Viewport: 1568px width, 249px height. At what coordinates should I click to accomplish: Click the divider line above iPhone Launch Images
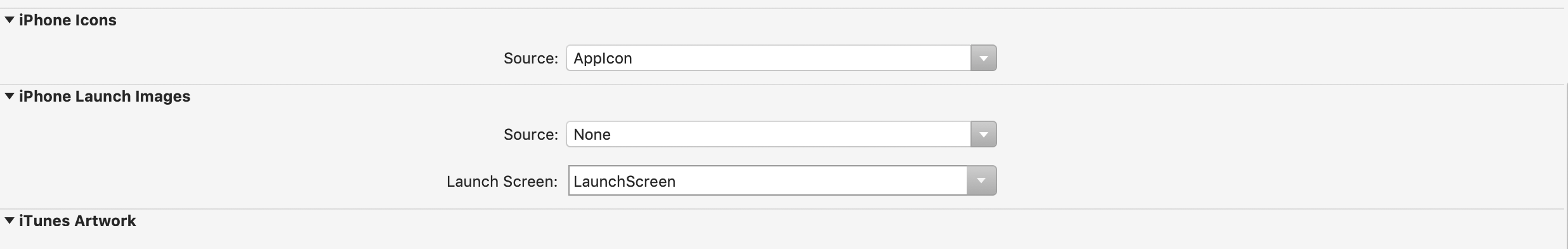[784, 84]
